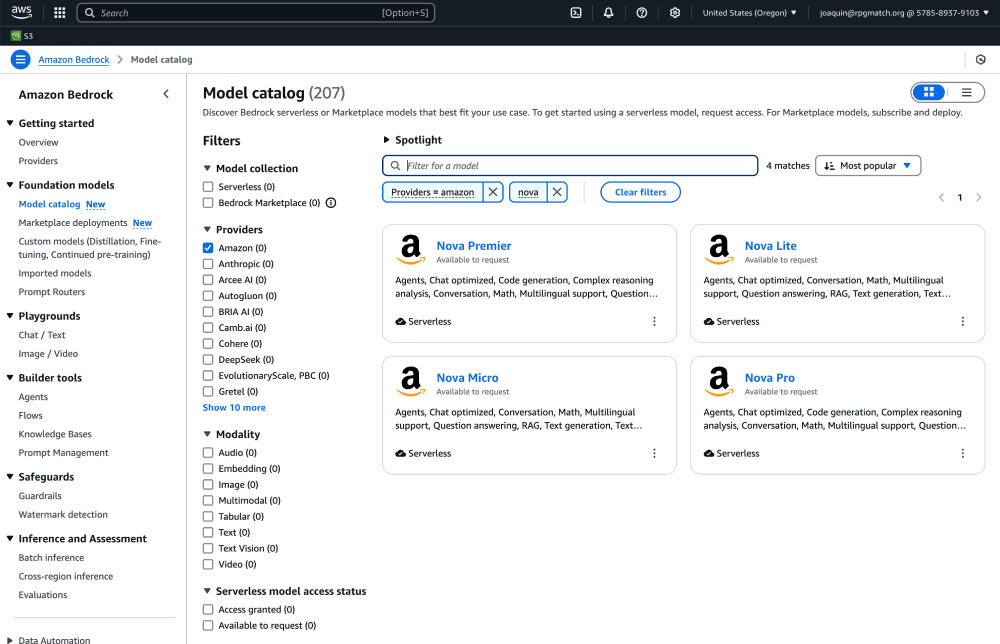Image resolution: width=1000 pixels, height=644 pixels.
Task: Click the Clear filters button
Action: (x=640, y=192)
